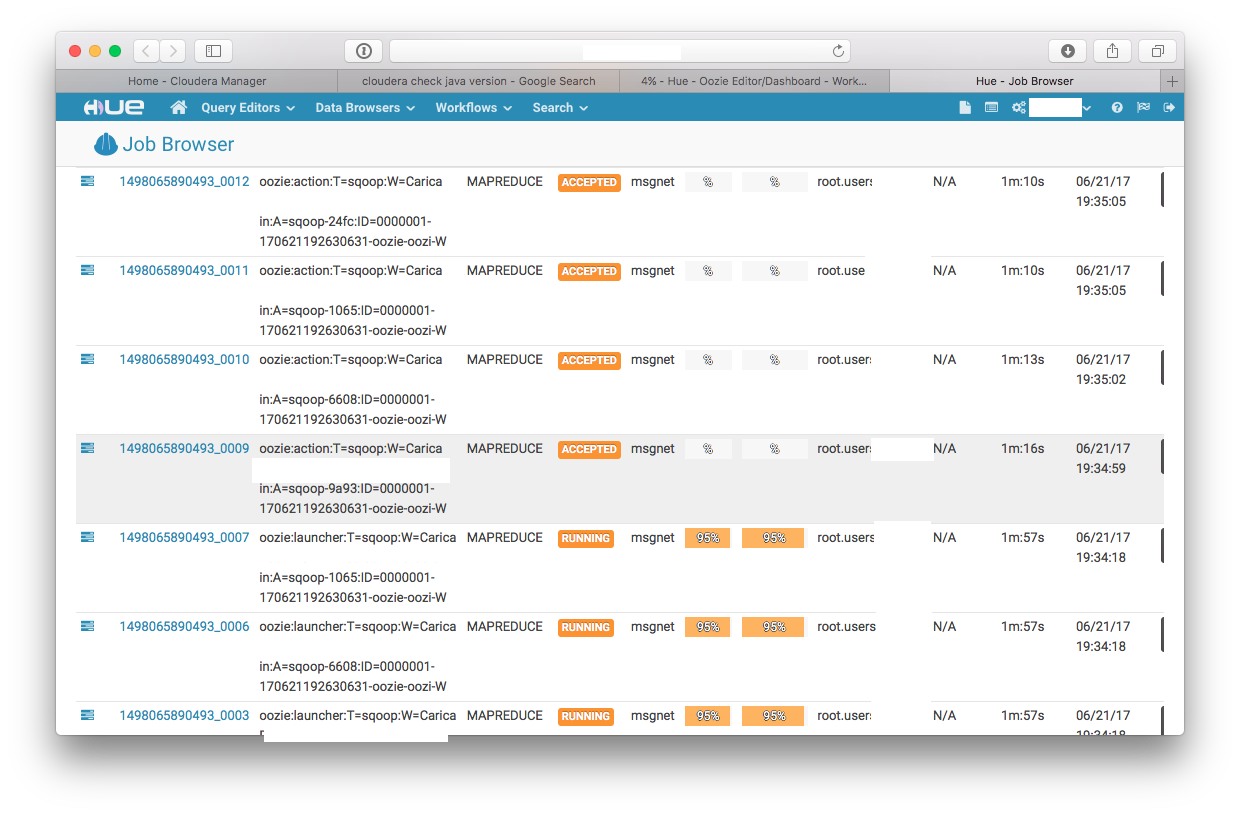Image resolution: width=1240 pixels, height=815 pixels.
Task: Click the documents icon in the top navbar
Action: tap(965, 107)
